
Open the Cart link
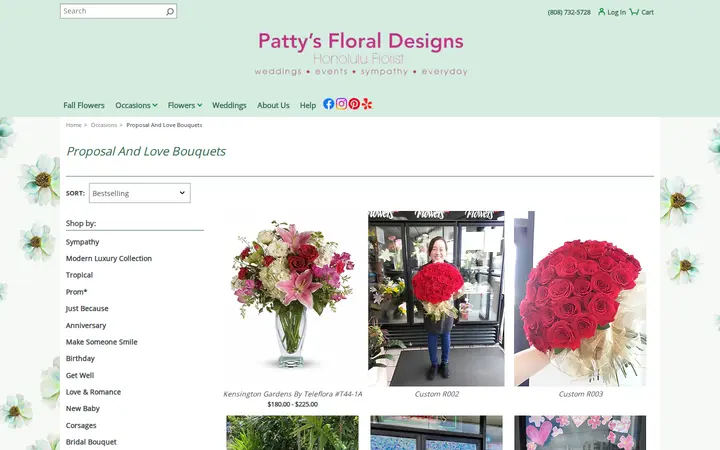[647, 12]
